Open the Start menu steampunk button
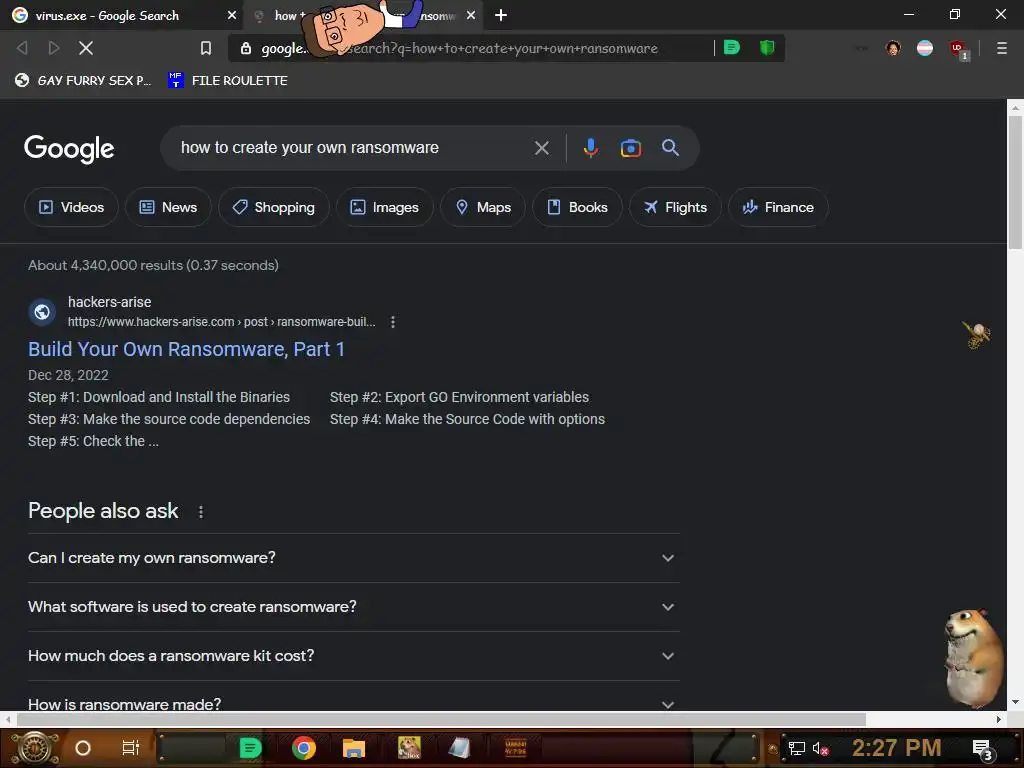Viewport: 1024px width, 768px height. point(35,748)
